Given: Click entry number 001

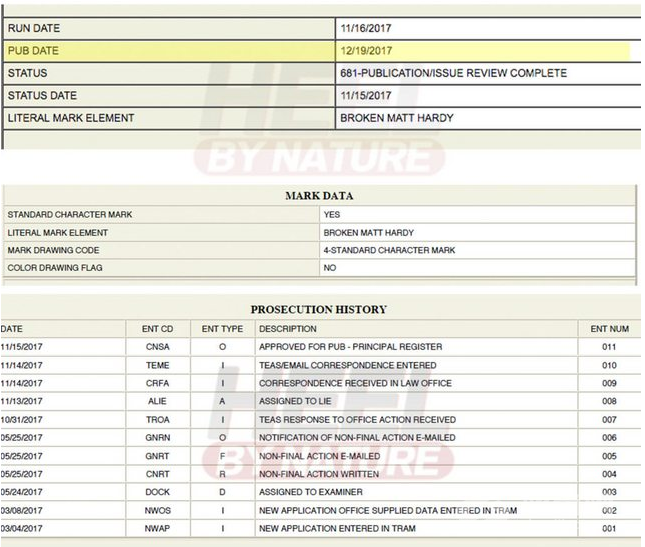Looking at the screenshot, I should 609,528.
